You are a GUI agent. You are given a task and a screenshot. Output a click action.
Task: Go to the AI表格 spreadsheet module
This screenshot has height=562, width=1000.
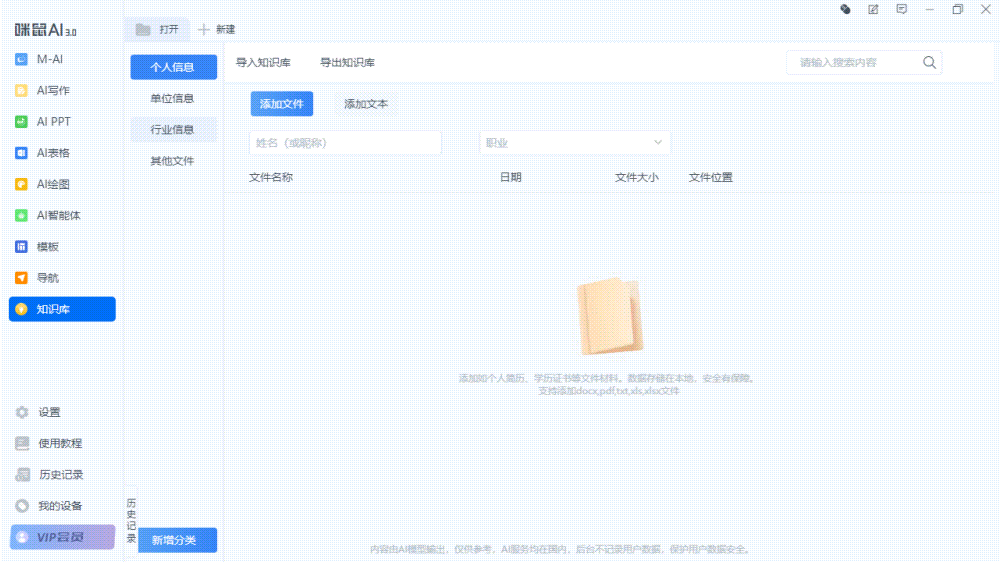[x=54, y=153]
